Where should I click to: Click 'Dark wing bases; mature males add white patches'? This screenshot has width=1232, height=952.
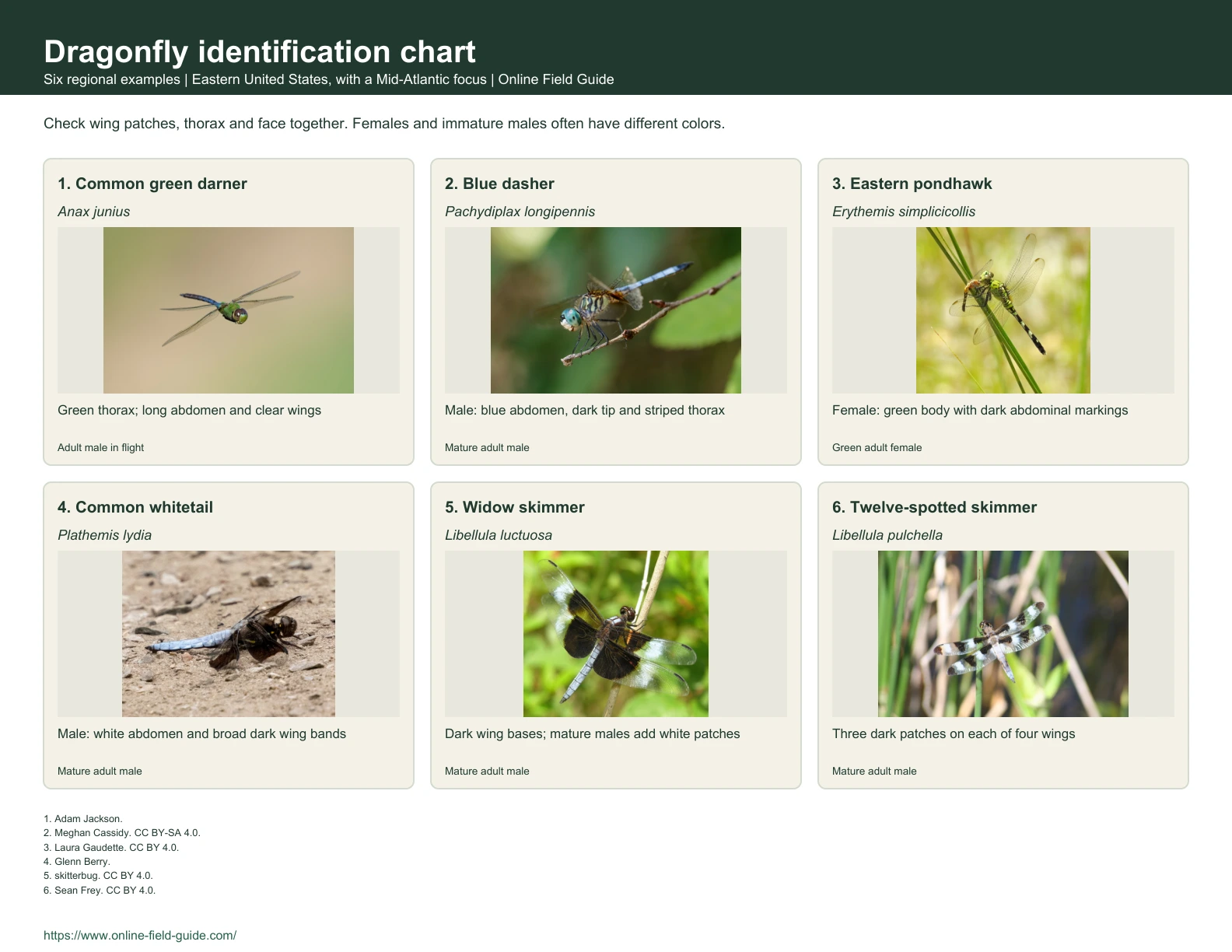(592, 733)
